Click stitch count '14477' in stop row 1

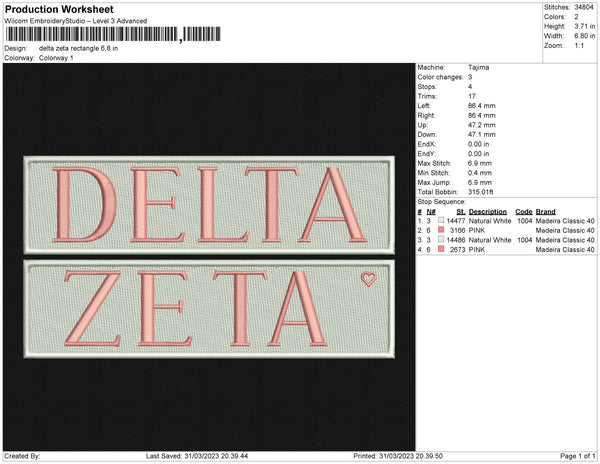456,221
